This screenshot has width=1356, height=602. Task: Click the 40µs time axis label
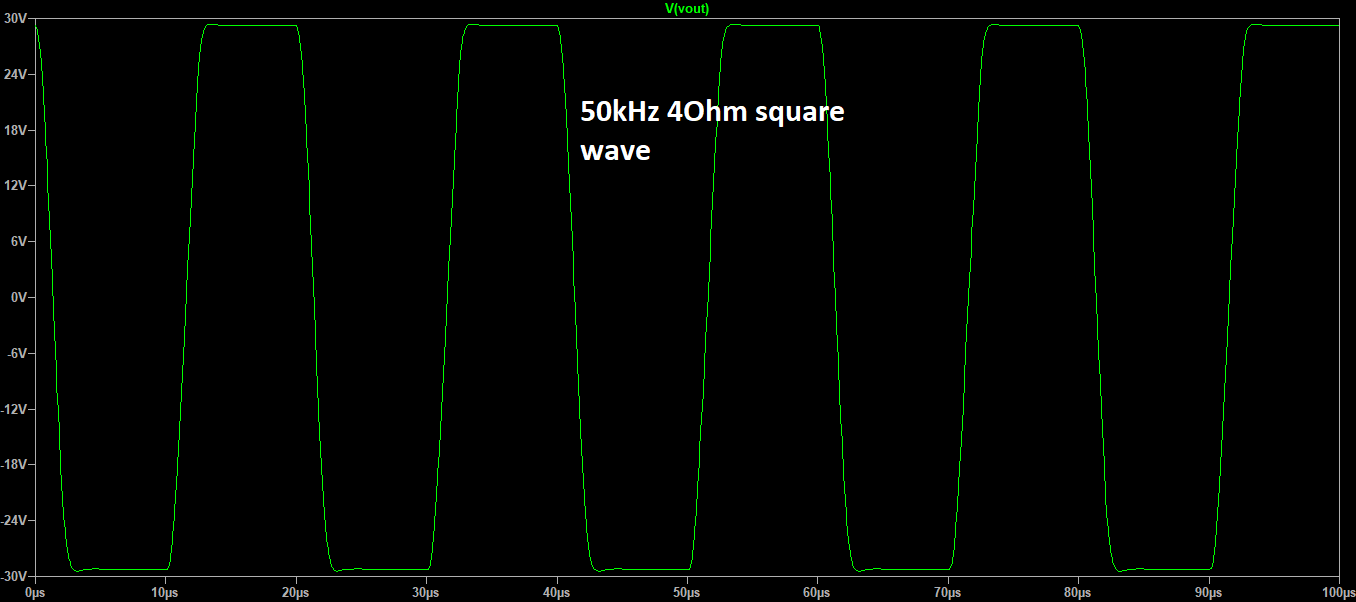click(557, 594)
